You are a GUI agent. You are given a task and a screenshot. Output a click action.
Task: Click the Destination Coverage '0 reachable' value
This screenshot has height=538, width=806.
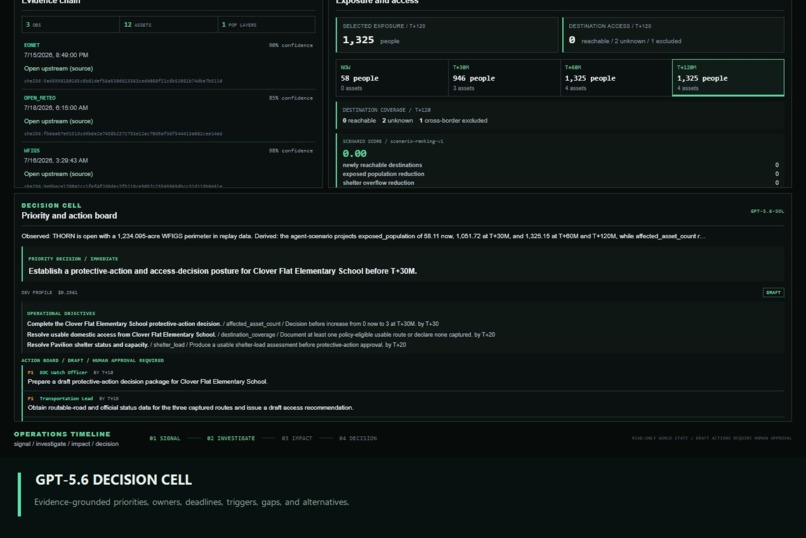click(359, 121)
